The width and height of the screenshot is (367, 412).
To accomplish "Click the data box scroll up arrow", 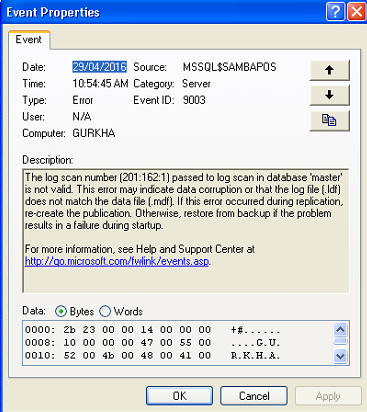I will pyautogui.click(x=340, y=330).
